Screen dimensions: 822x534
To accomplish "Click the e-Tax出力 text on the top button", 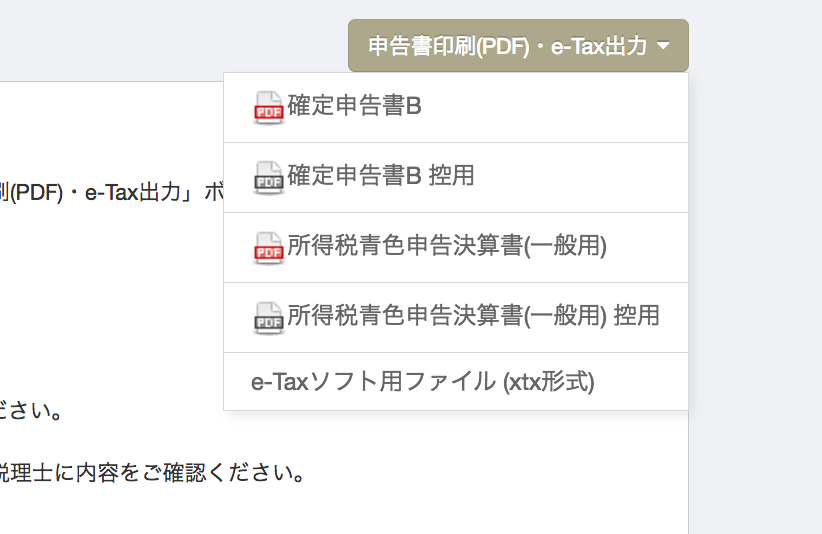I will click(599, 46).
